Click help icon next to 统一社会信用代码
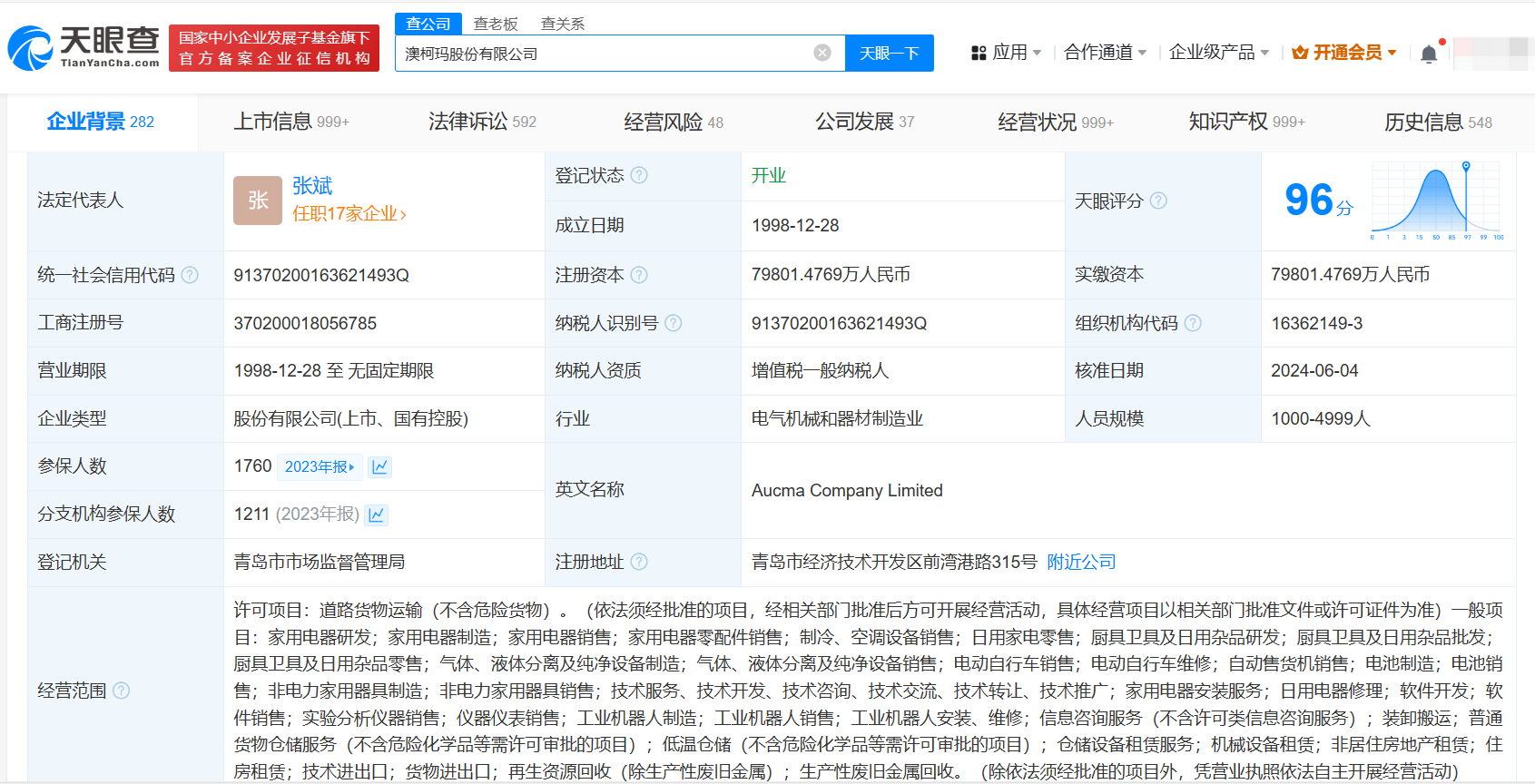The width and height of the screenshot is (1535, 784). pyautogui.click(x=190, y=275)
